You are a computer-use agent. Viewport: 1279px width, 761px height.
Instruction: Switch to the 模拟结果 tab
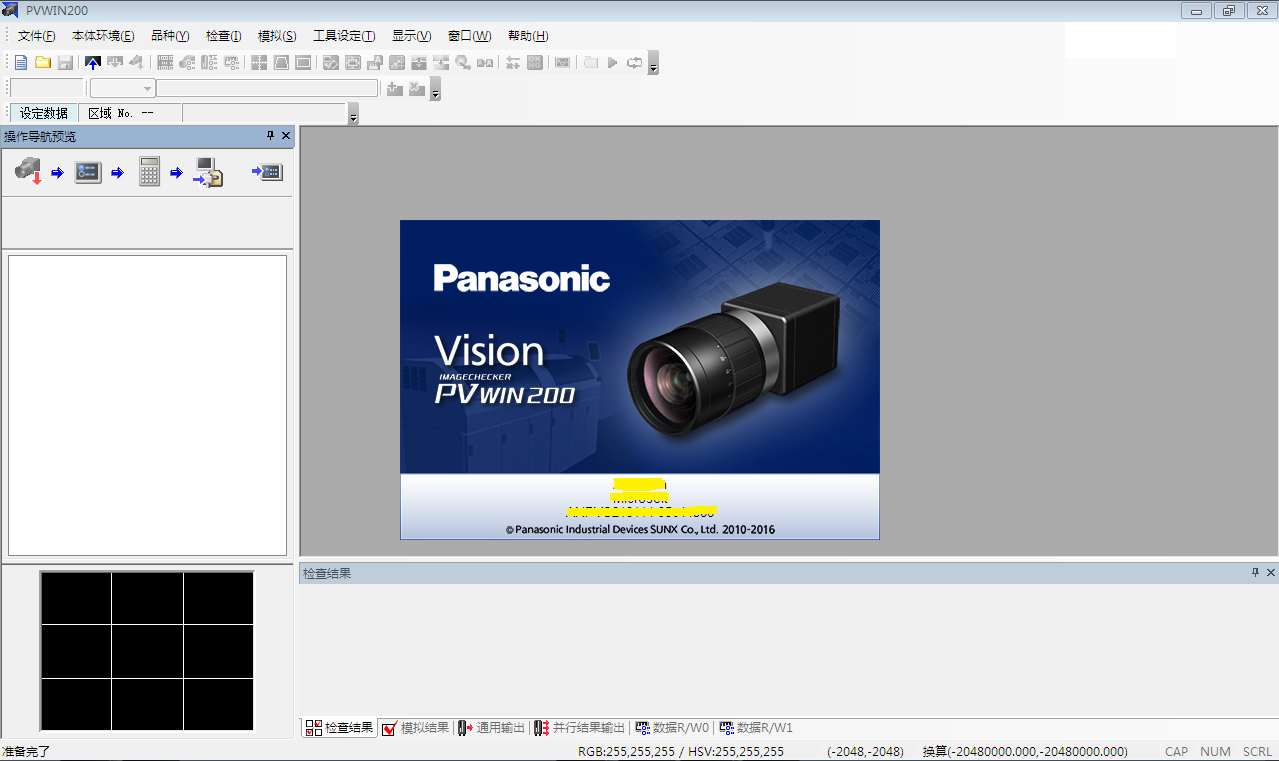click(416, 728)
